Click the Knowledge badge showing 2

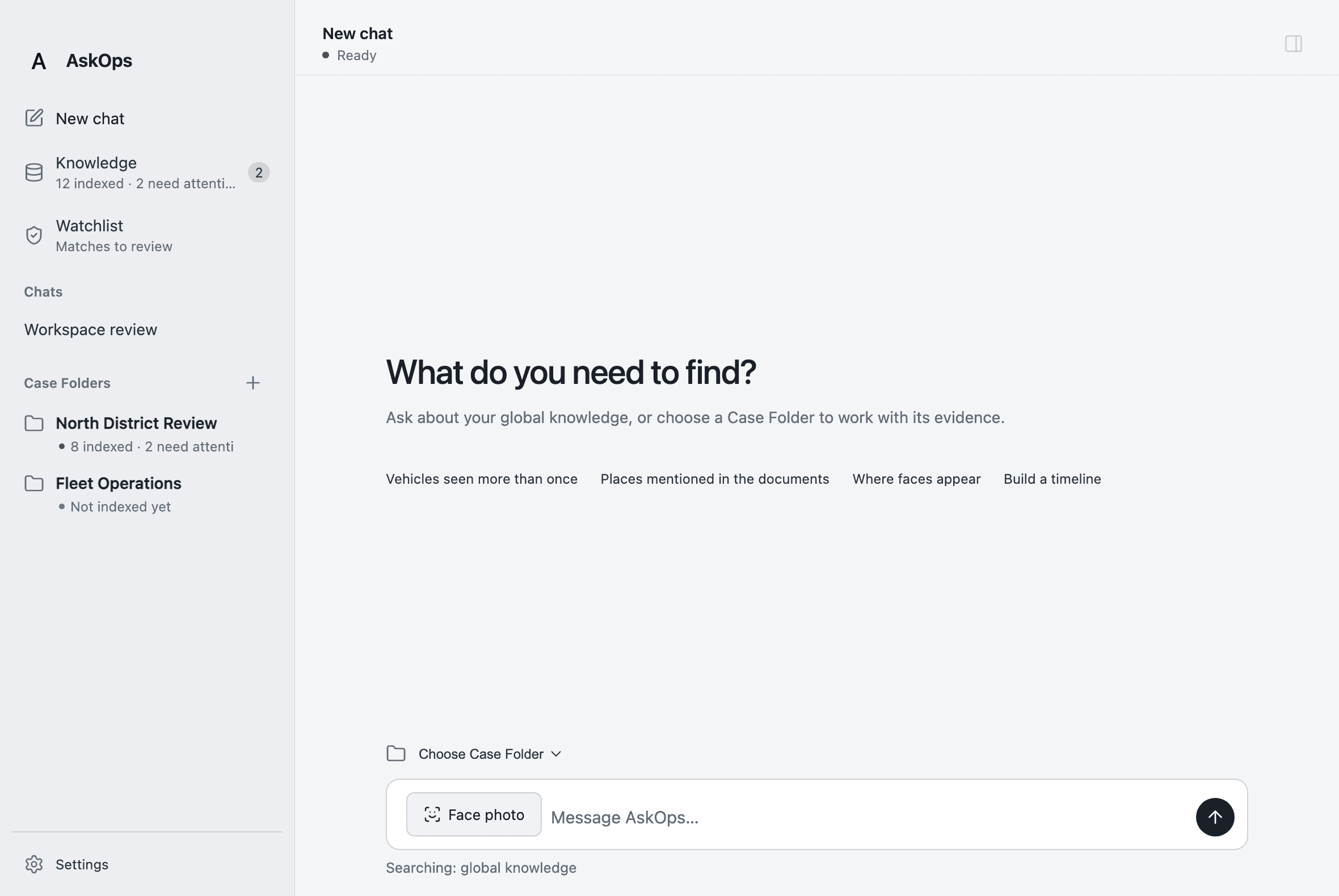[259, 172]
